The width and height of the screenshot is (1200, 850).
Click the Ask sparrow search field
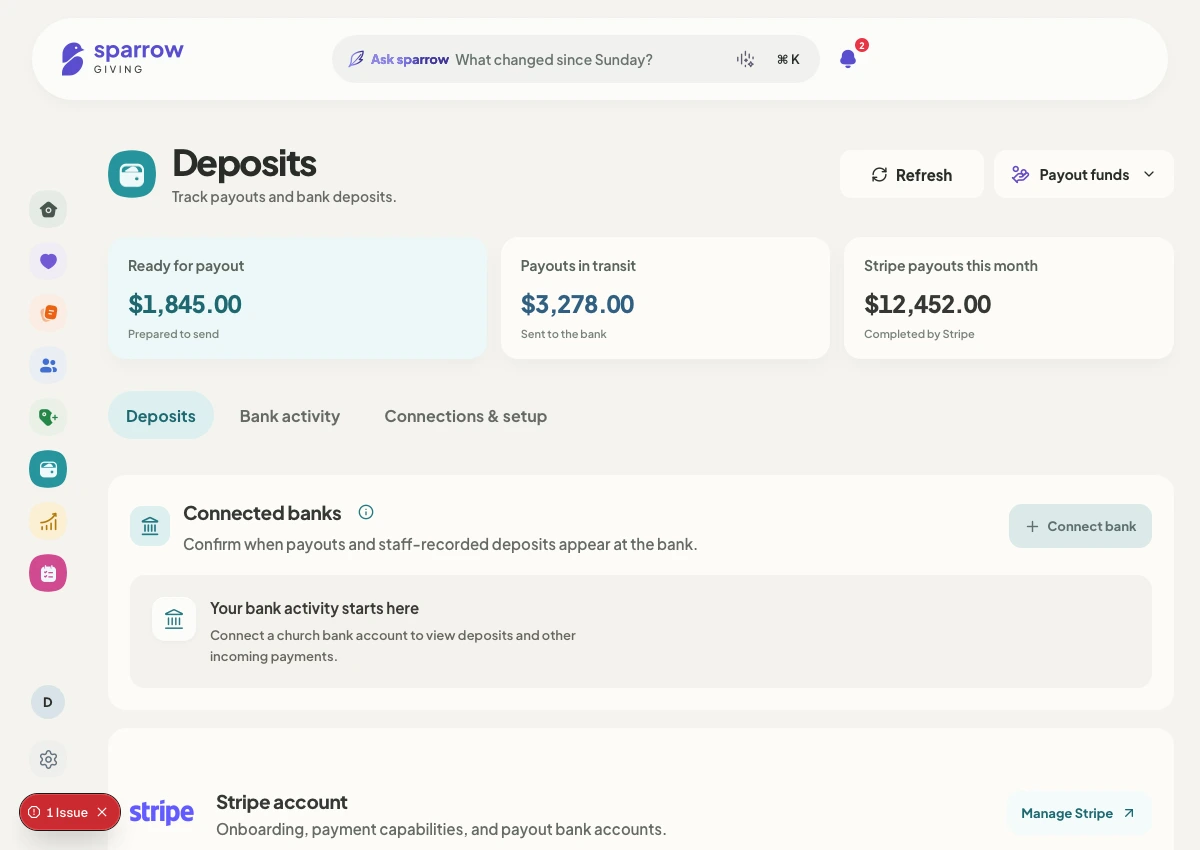coord(576,59)
